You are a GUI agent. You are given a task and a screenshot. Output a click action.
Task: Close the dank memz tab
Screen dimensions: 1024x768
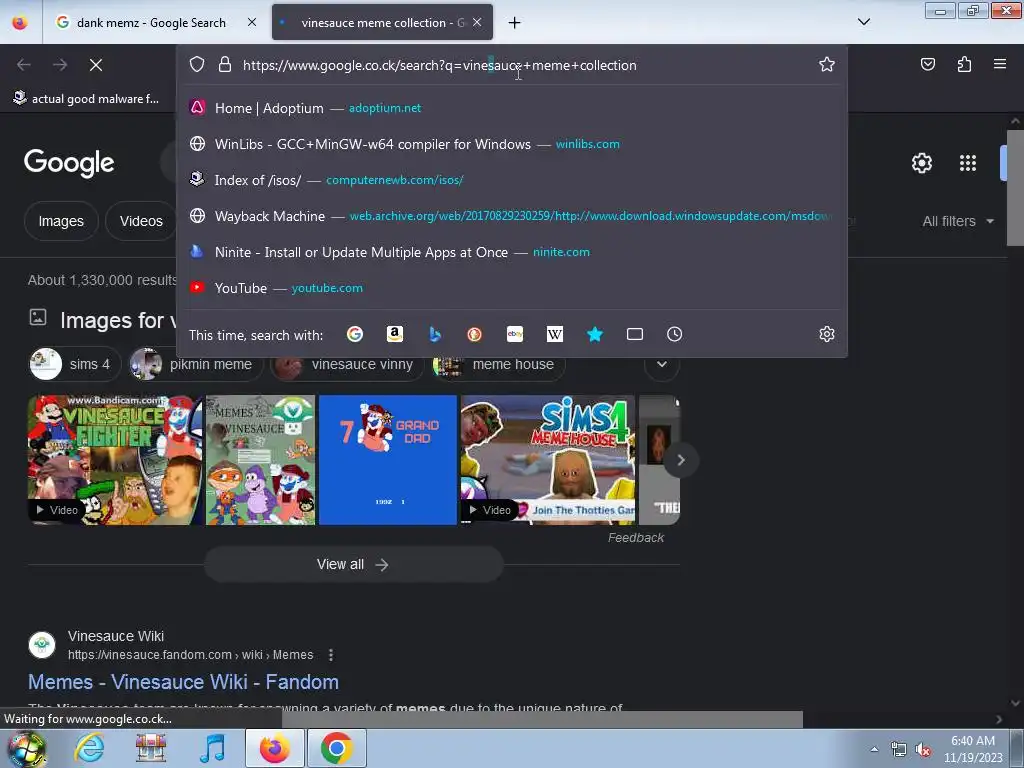[x=252, y=22]
